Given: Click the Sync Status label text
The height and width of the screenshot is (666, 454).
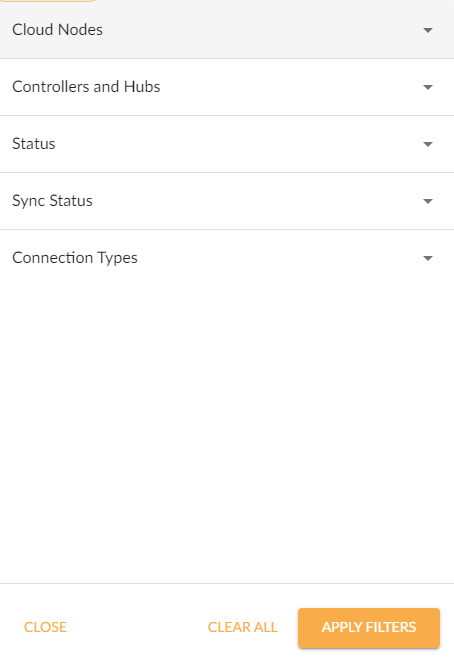Looking at the screenshot, I should pyautogui.click(x=52, y=201).
